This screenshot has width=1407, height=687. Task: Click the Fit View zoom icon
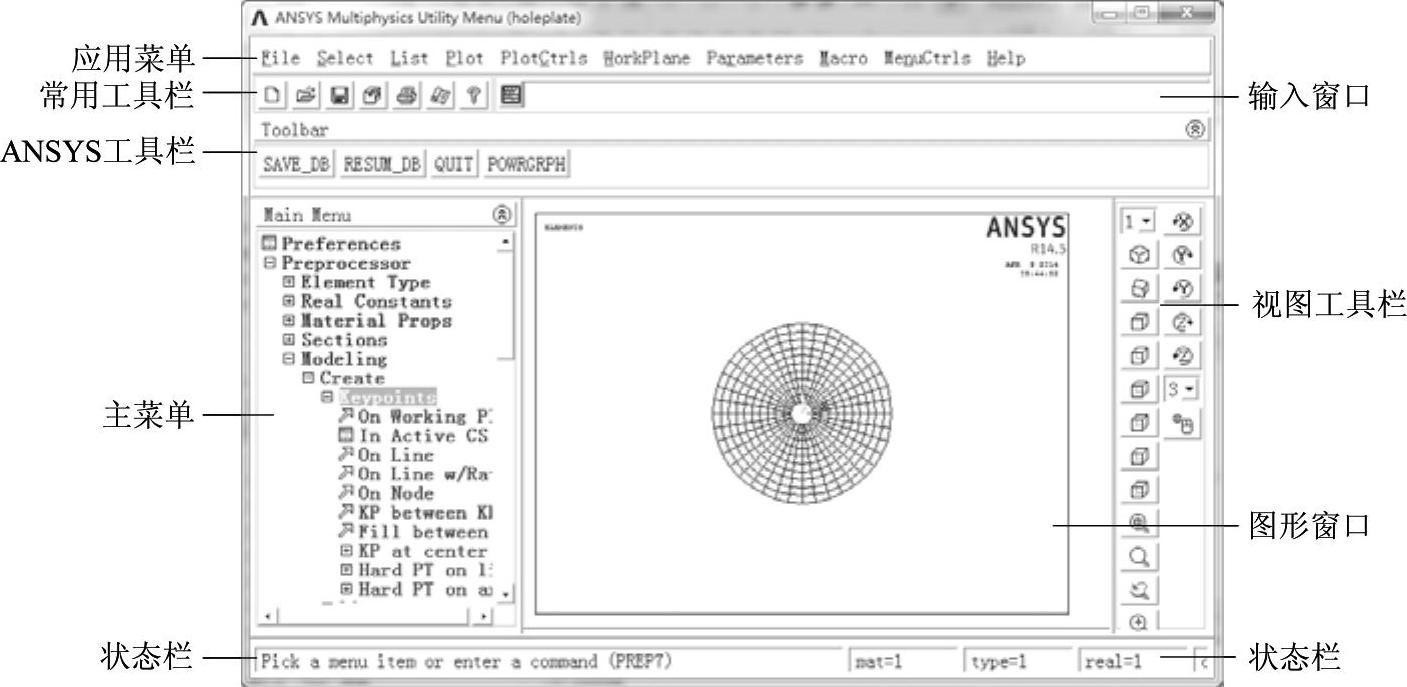point(1139,523)
